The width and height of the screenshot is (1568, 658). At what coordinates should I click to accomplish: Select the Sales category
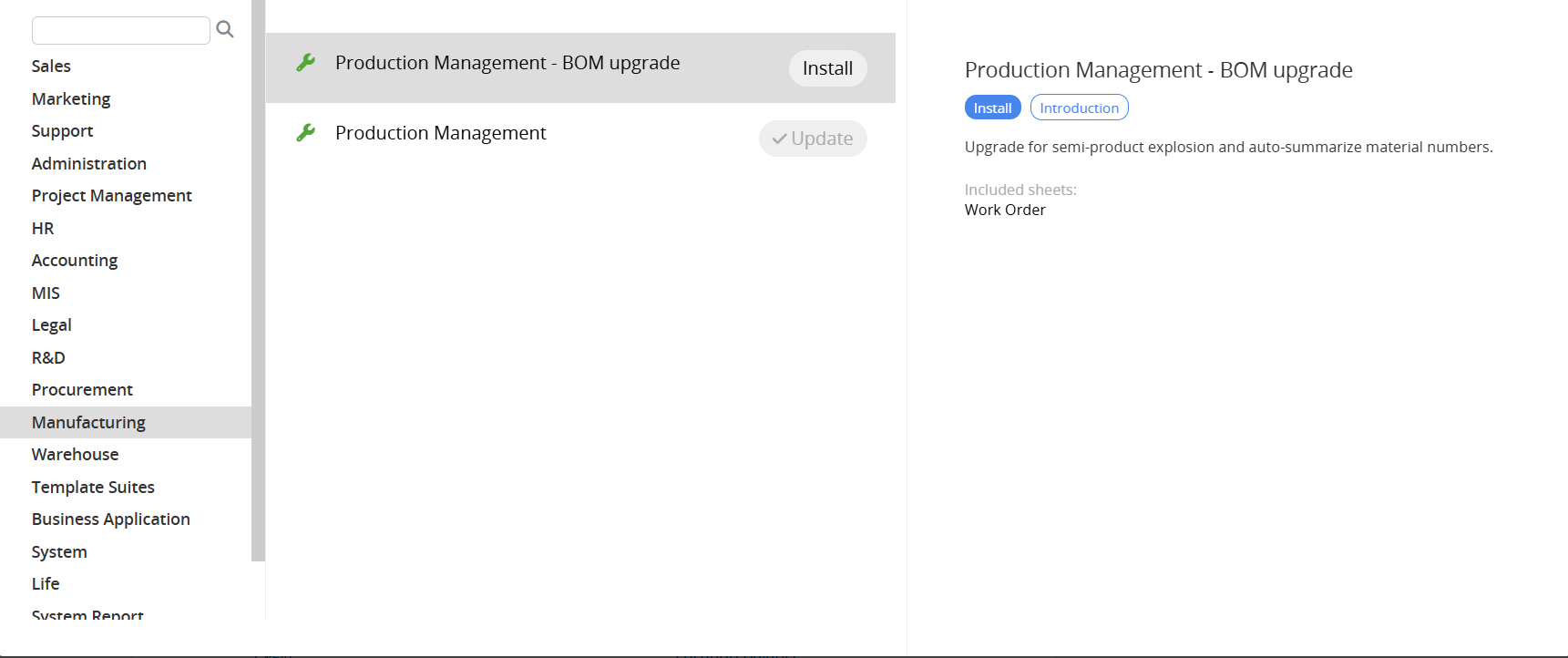coord(51,67)
